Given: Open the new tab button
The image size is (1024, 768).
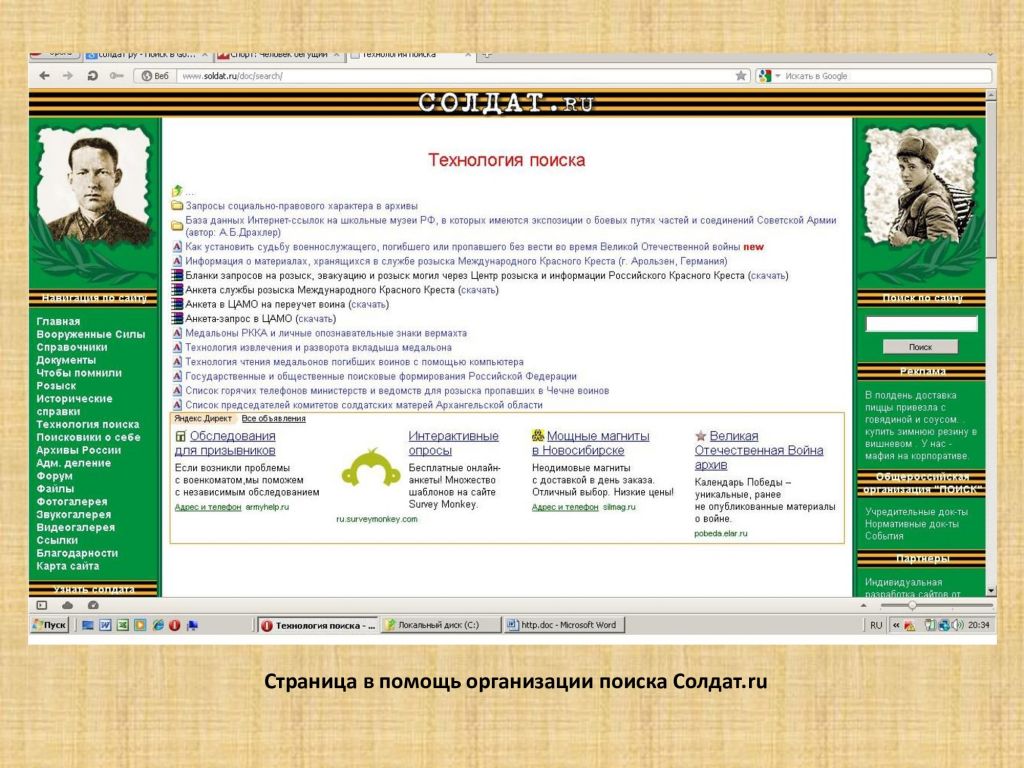Looking at the screenshot, I should [x=487, y=55].
